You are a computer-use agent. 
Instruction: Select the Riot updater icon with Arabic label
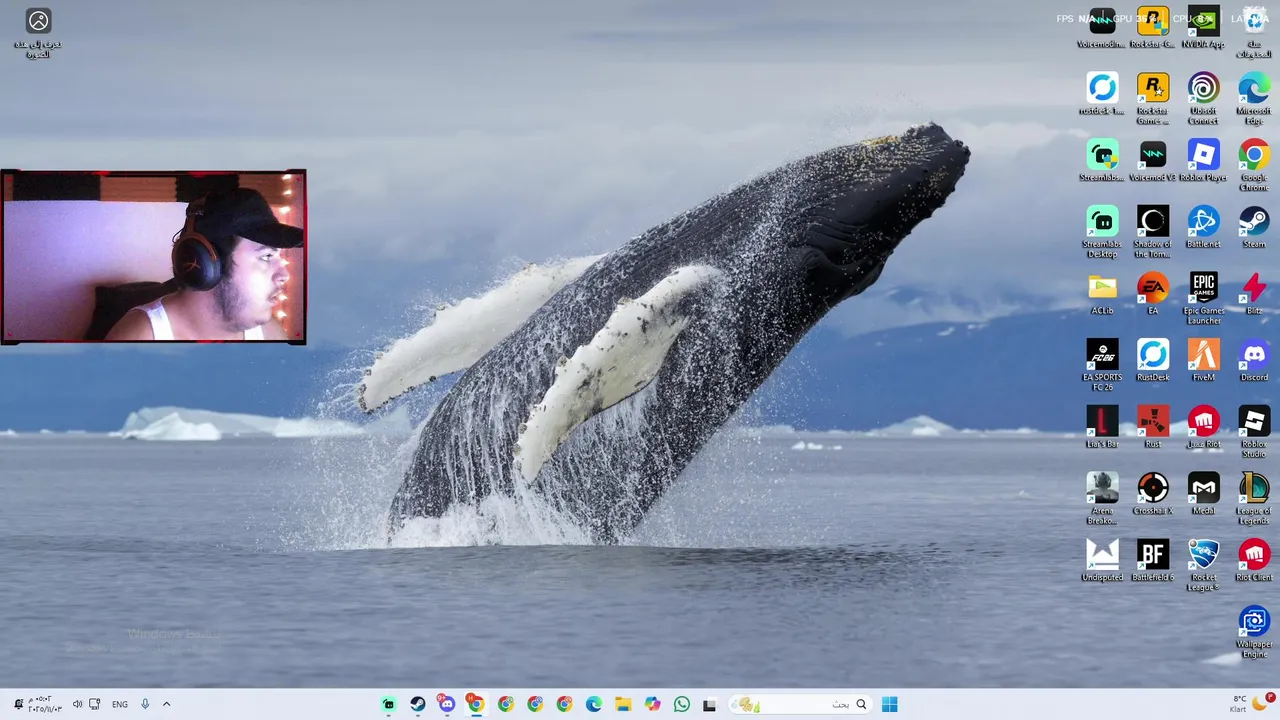click(1203, 427)
